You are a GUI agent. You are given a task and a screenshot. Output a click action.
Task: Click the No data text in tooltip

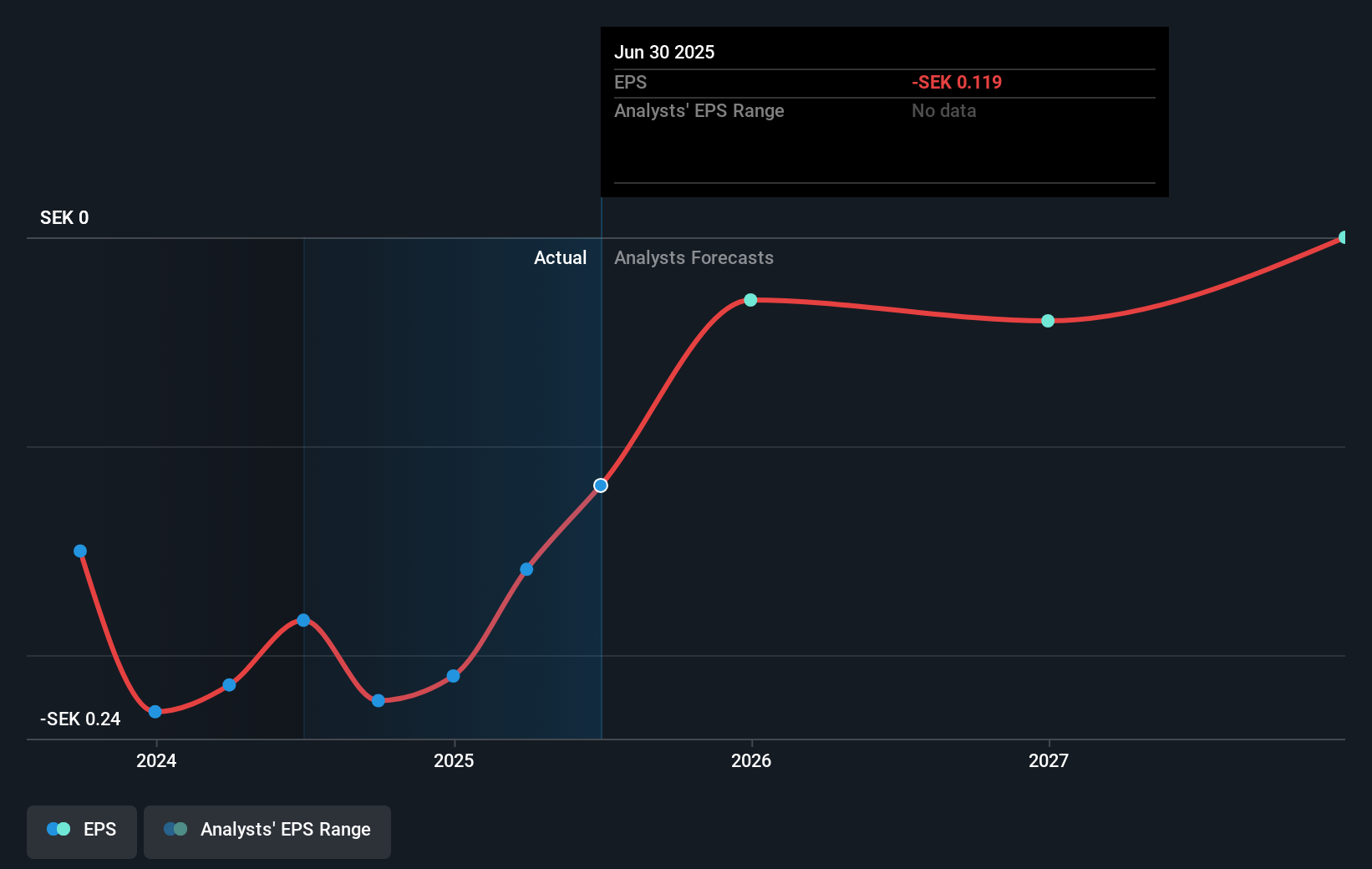point(943,110)
